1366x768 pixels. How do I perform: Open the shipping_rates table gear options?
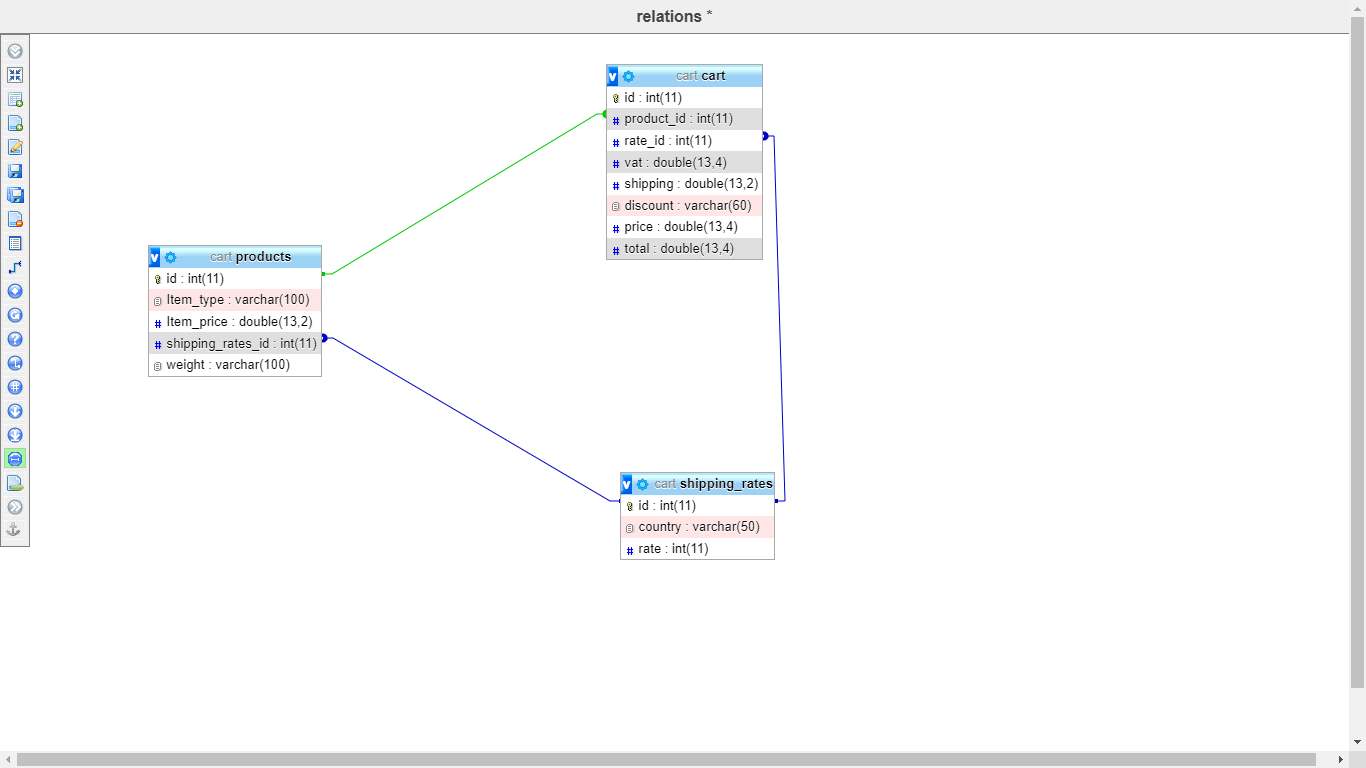coord(643,484)
